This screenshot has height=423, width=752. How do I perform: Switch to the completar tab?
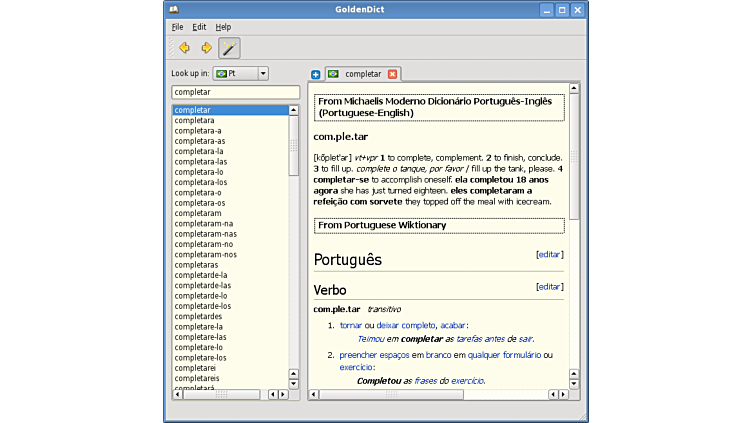tap(362, 74)
